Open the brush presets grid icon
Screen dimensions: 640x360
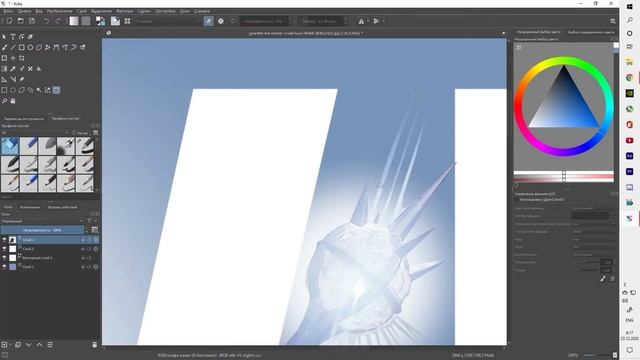coord(127,21)
